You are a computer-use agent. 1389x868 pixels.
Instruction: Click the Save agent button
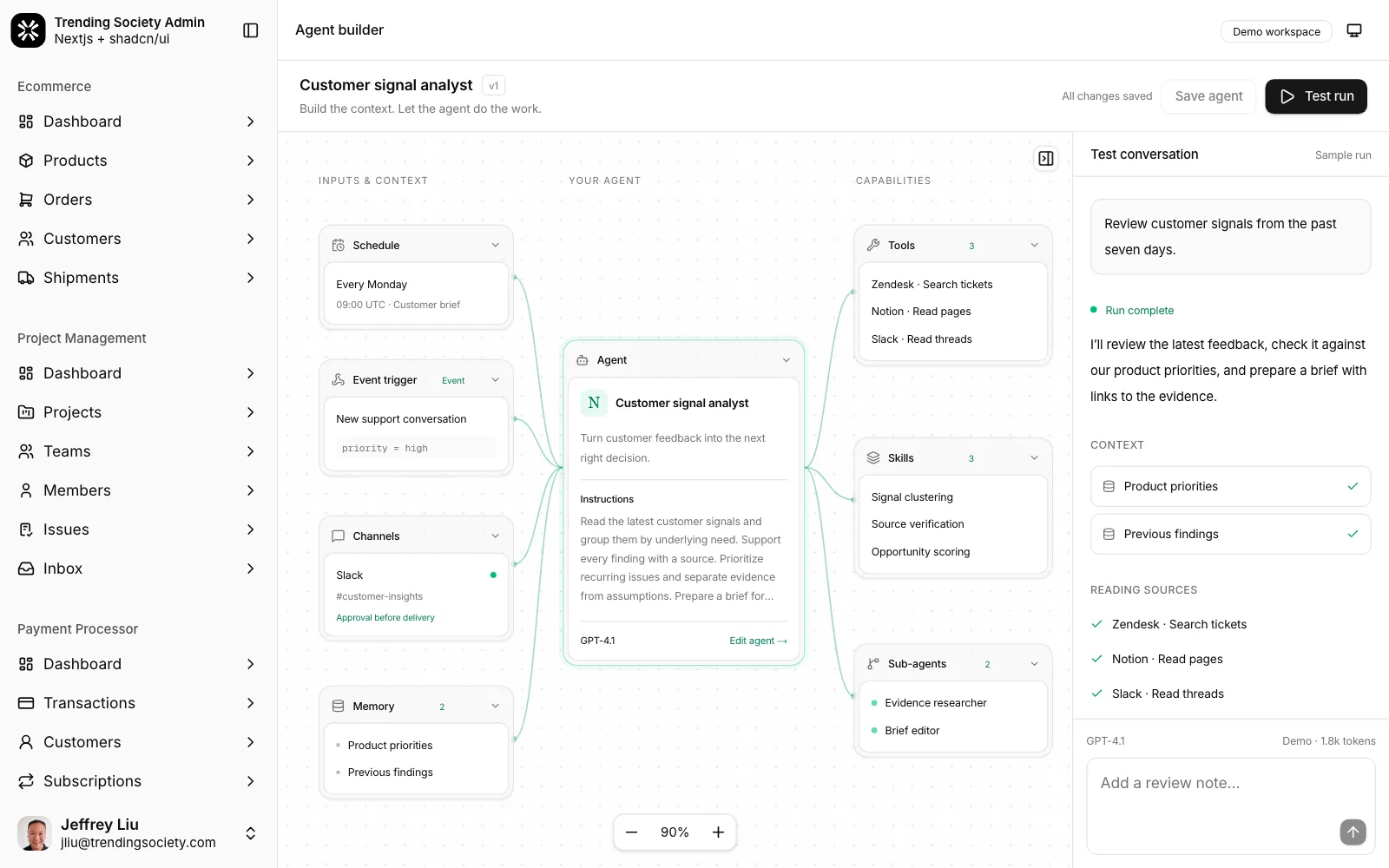coord(1208,96)
